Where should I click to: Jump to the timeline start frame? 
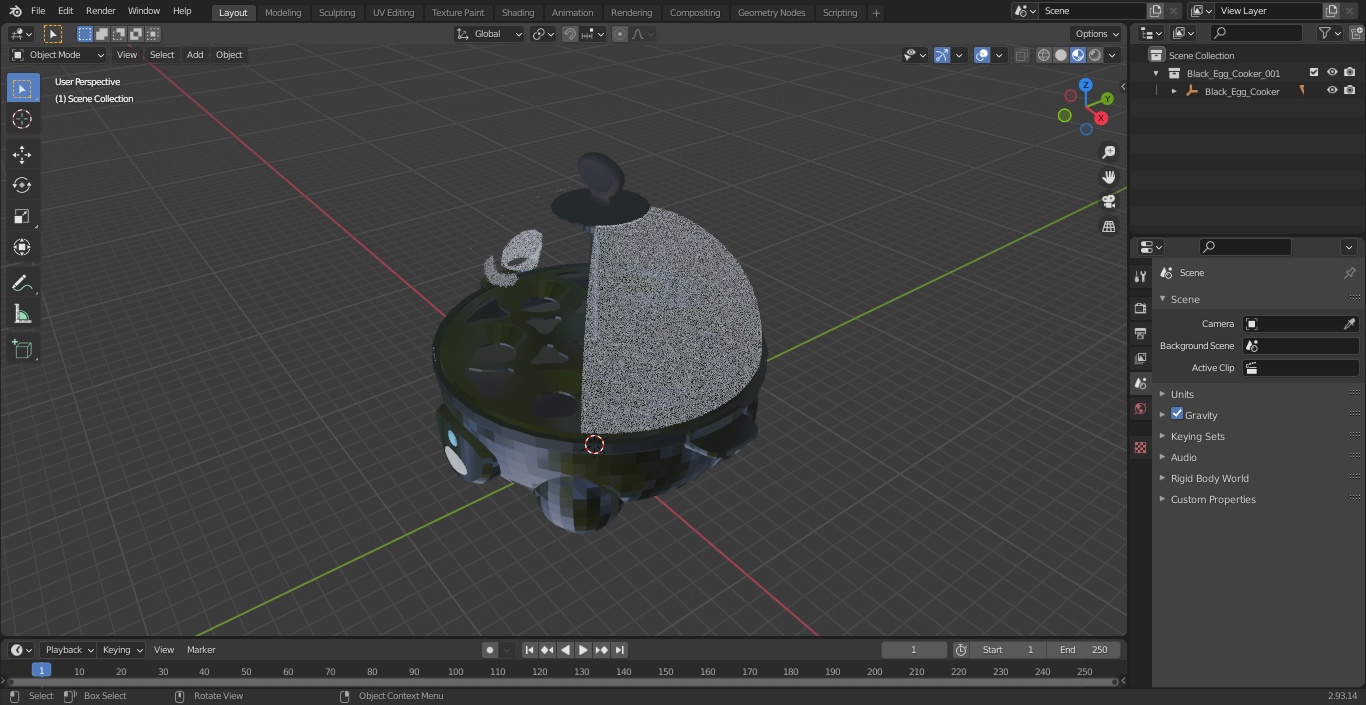point(529,650)
